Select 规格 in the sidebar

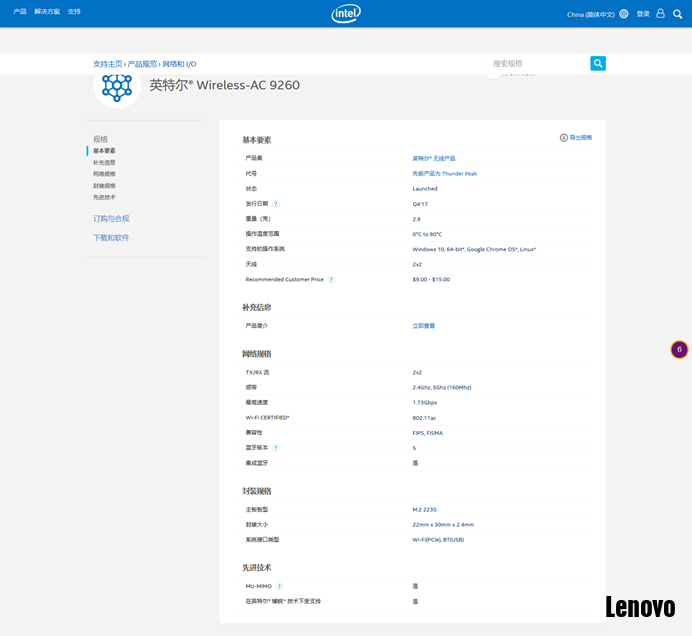[x=100, y=139]
